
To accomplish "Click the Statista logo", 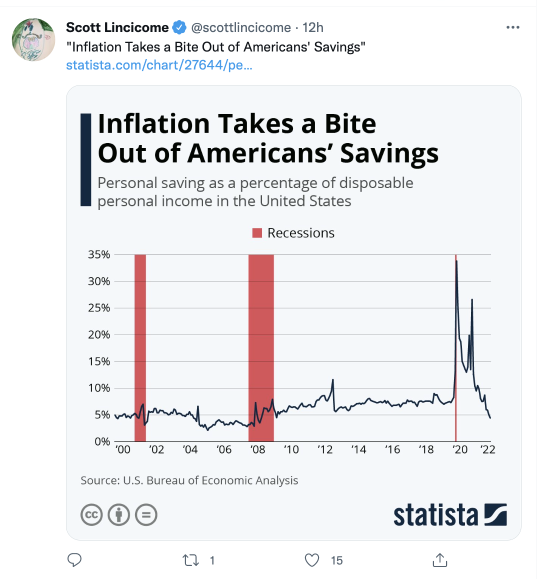I will pyautogui.click(x=450, y=515).
